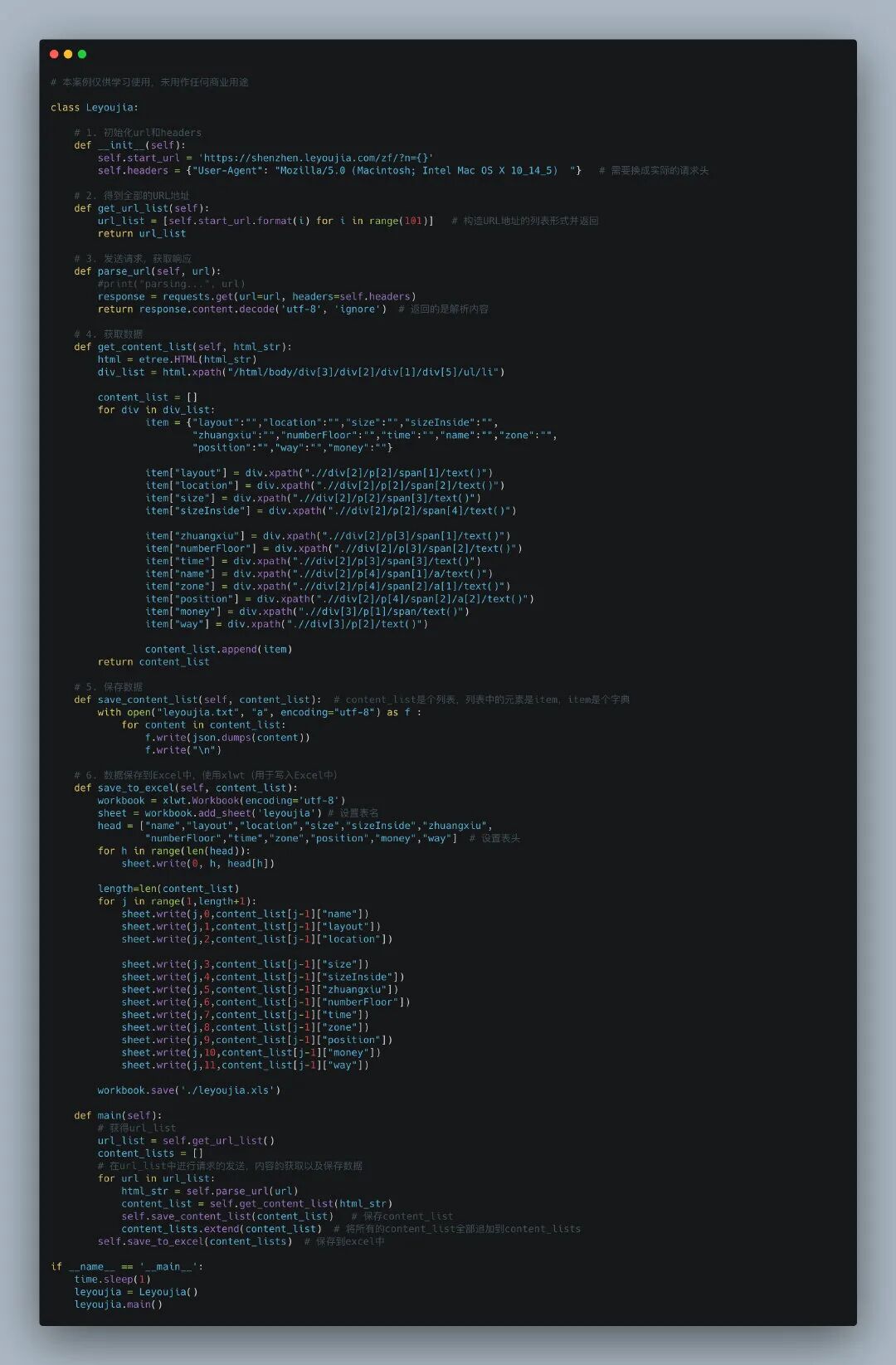Screen dimensions: 896x1365
Task: Click the workbook.add_sheet('leyoujia') line
Action: pos(238,813)
